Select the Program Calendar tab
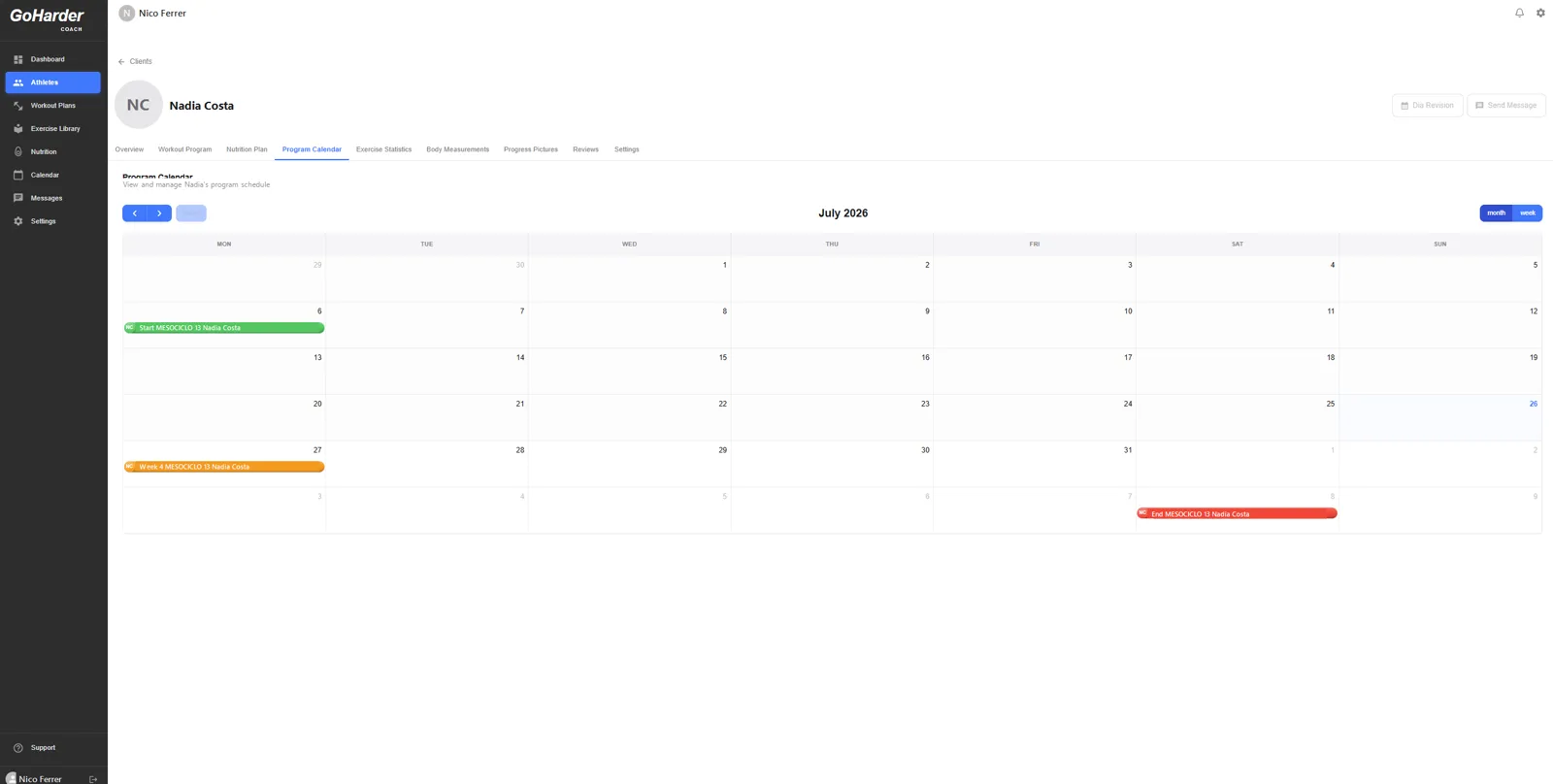The height and width of the screenshot is (784, 1553). 312,149
